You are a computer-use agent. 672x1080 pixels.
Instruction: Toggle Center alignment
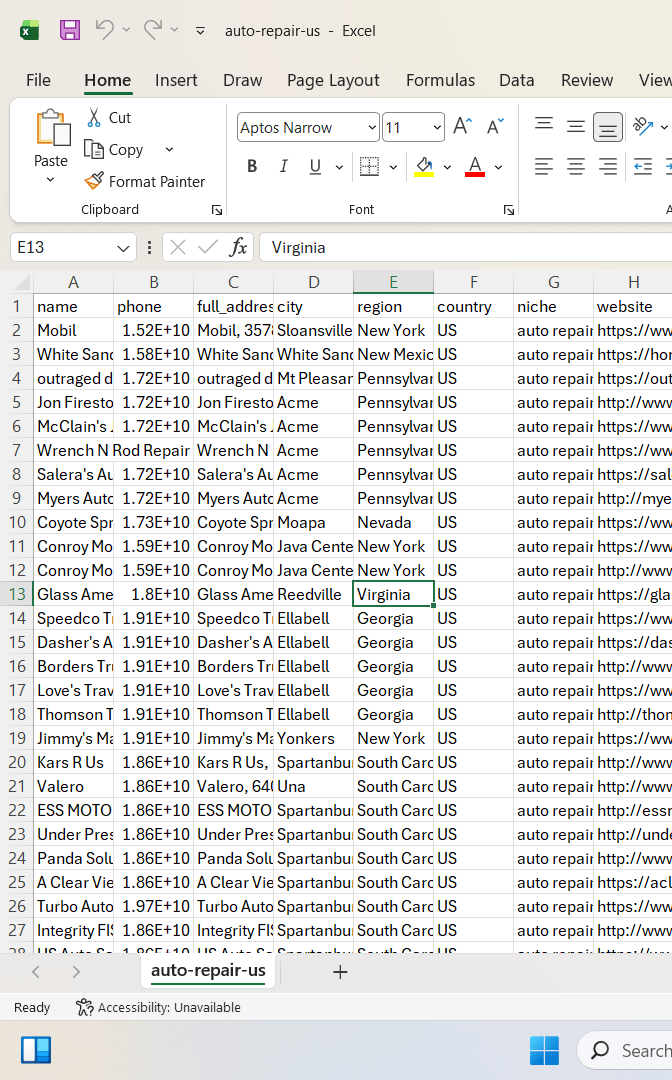(x=576, y=166)
